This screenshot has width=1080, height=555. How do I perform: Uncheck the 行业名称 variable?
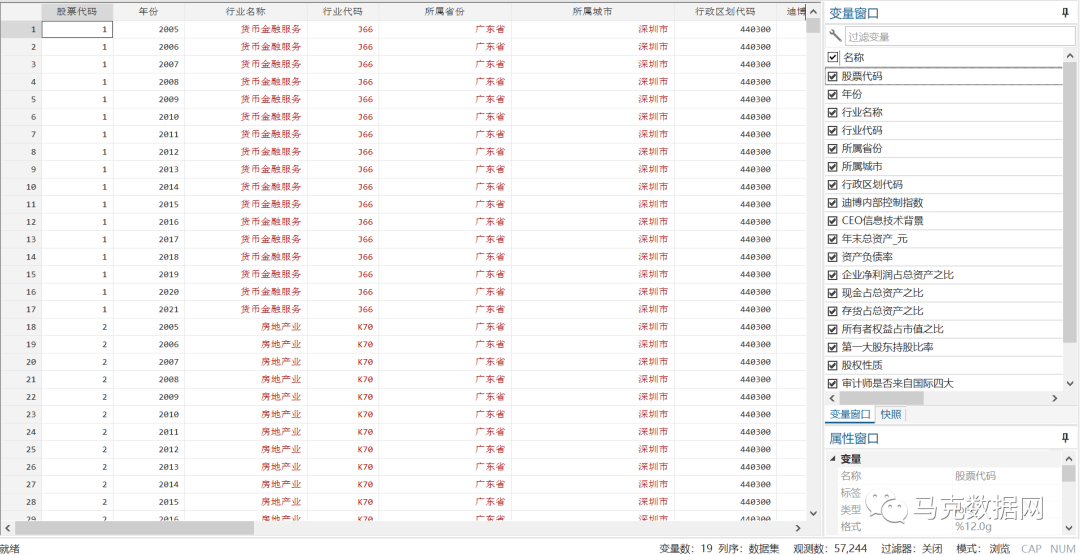tap(833, 112)
